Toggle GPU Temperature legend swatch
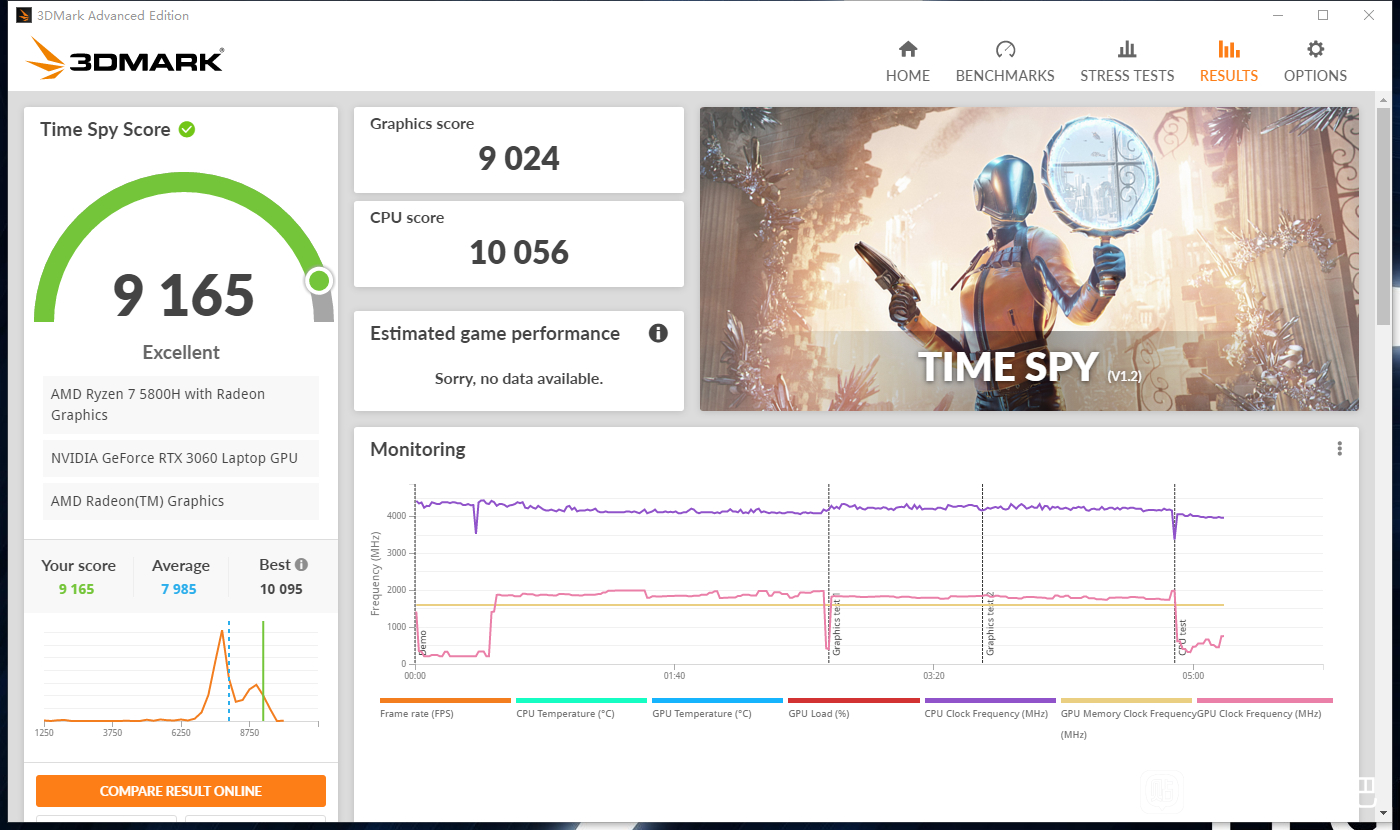1400x830 pixels. pos(717,701)
